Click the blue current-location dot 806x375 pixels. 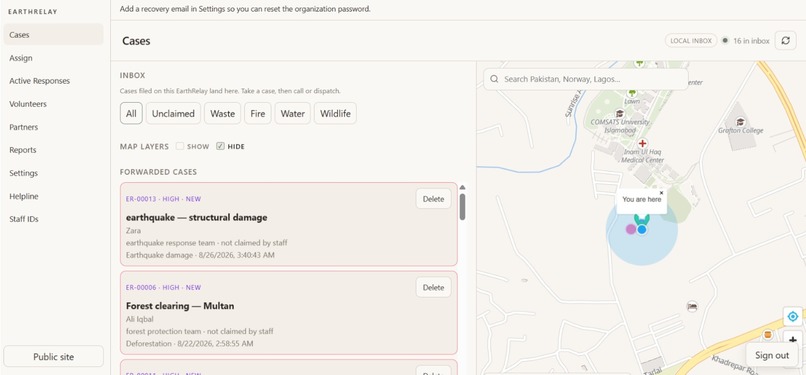642,229
